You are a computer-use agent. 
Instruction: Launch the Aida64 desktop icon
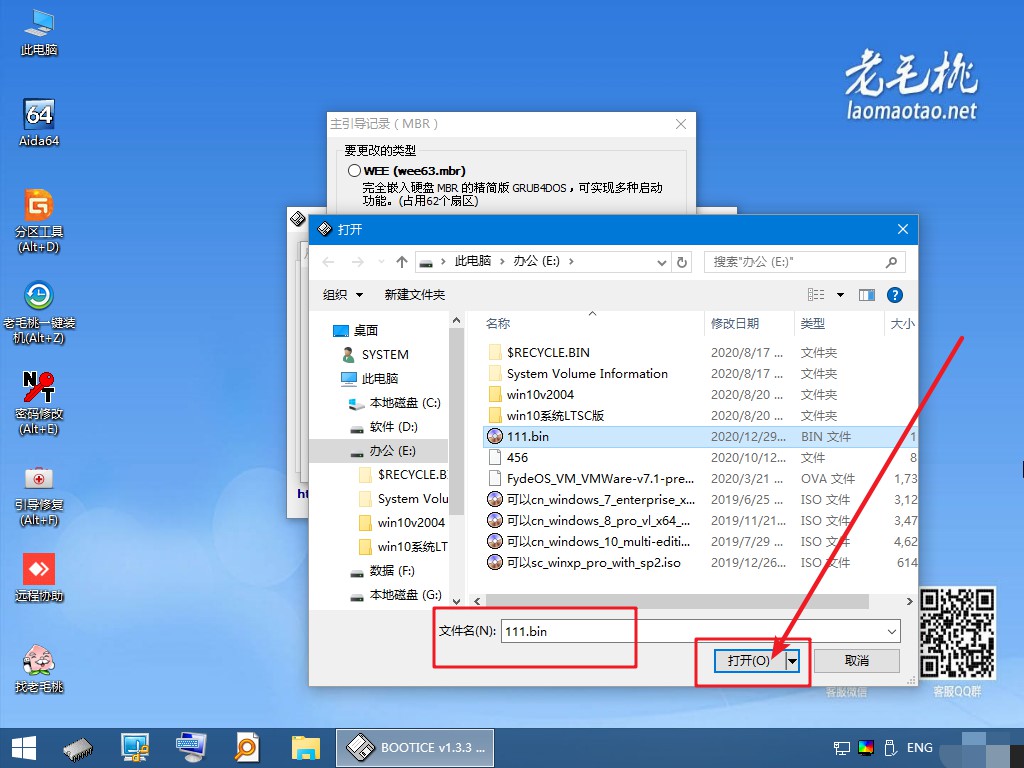39,122
